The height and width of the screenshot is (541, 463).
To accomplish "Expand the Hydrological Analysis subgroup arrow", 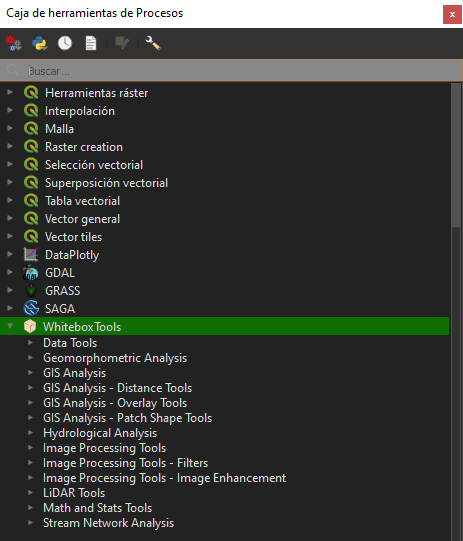I will (x=30, y=432).
